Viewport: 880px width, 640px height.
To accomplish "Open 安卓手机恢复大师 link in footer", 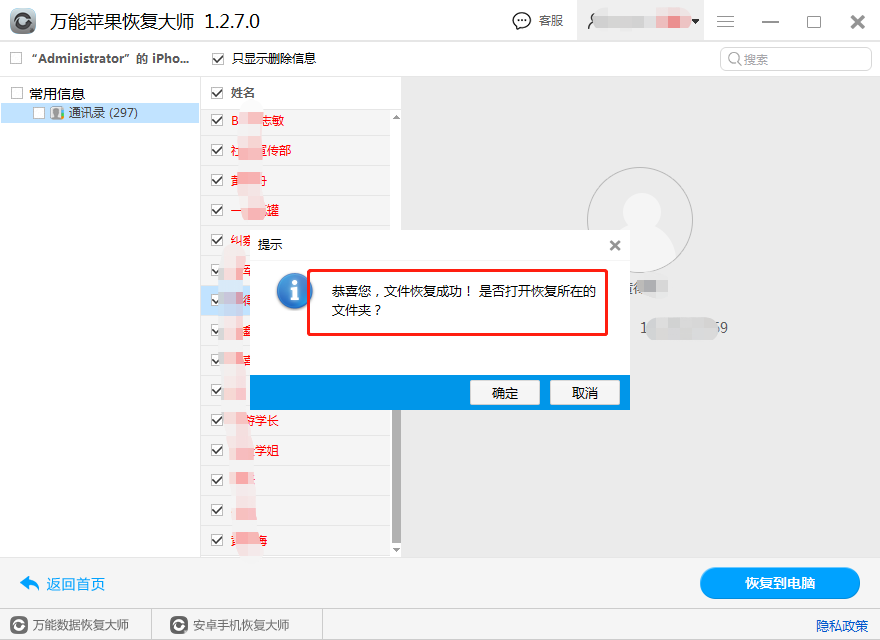I will point(241,625).
